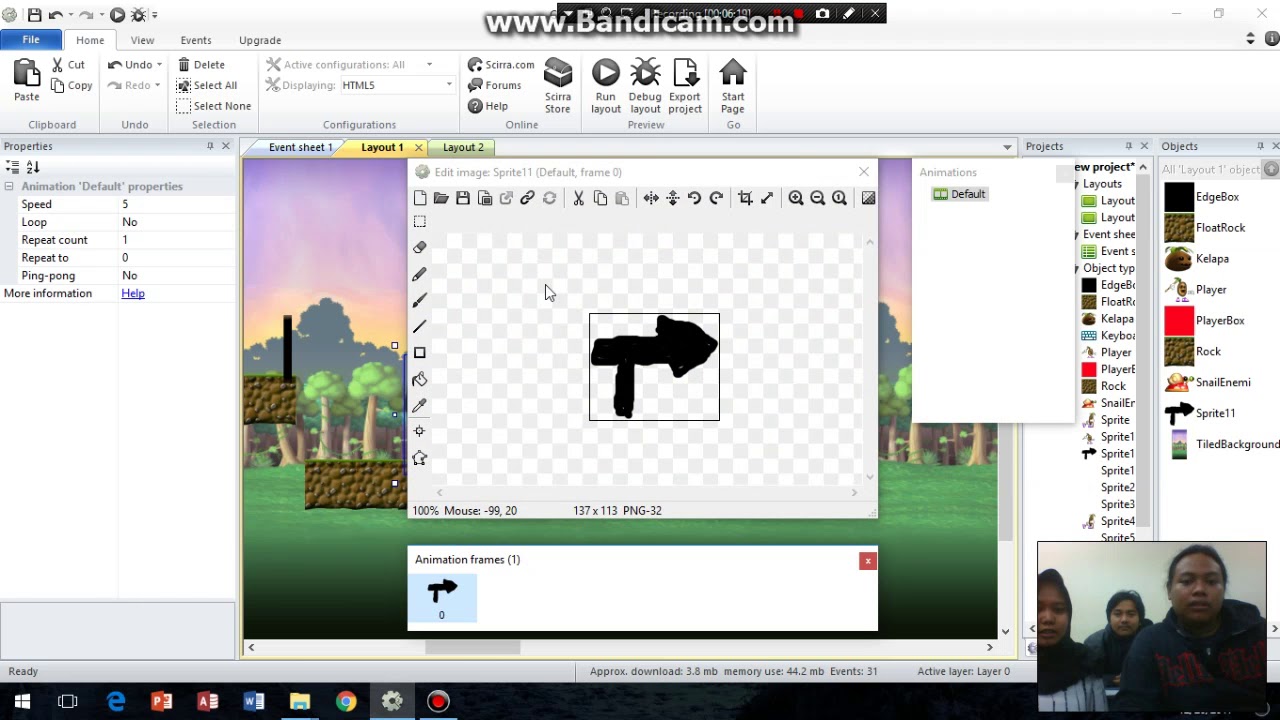Switch to the View ribbon tab
Image resolution: width=1280 pixels, height=720 pixels.
pos(142,40)
